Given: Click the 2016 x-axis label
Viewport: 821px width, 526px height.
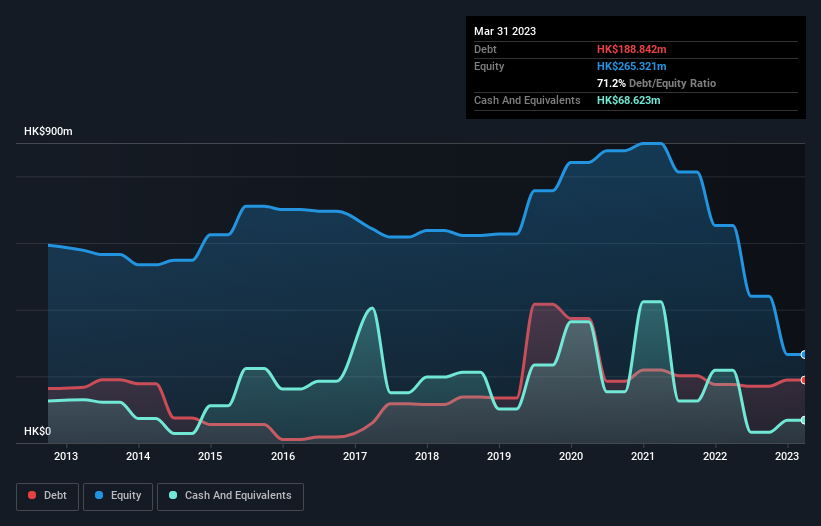Looking at the screenshot, I should click(x=283, y=456).
